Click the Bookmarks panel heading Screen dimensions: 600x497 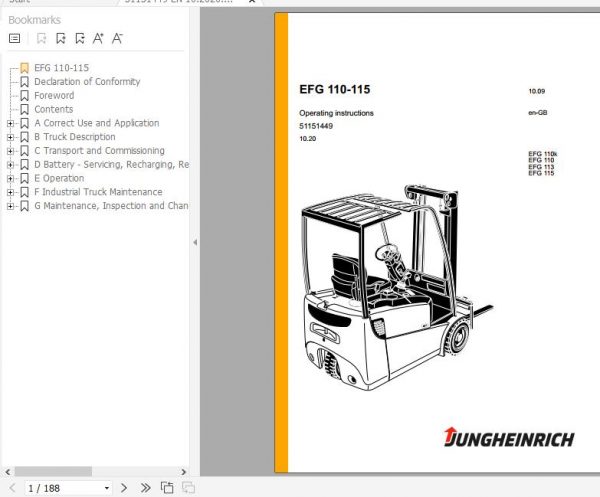coord(34,20)
